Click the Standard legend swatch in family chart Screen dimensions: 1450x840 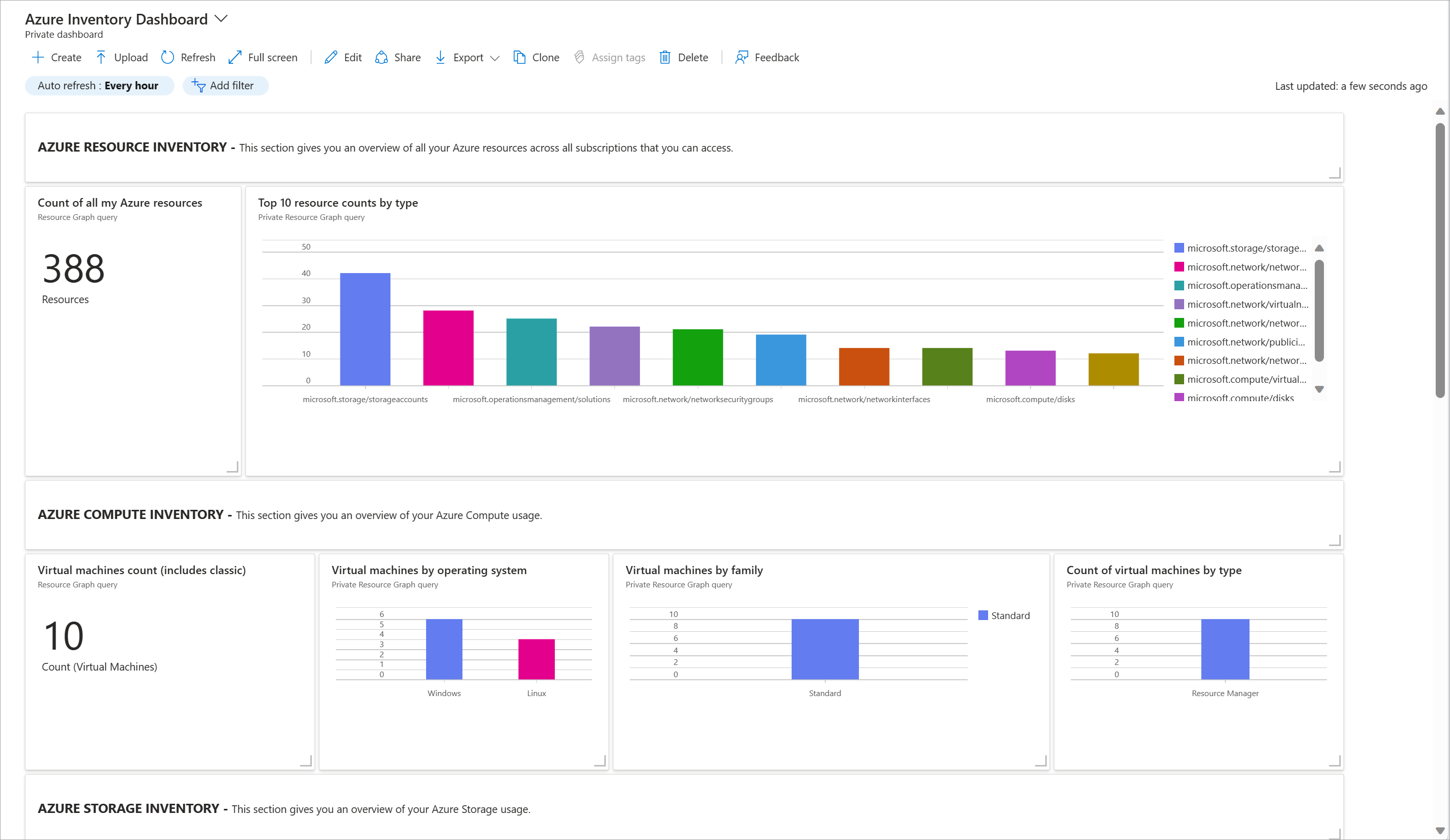(x=983, y=615)
